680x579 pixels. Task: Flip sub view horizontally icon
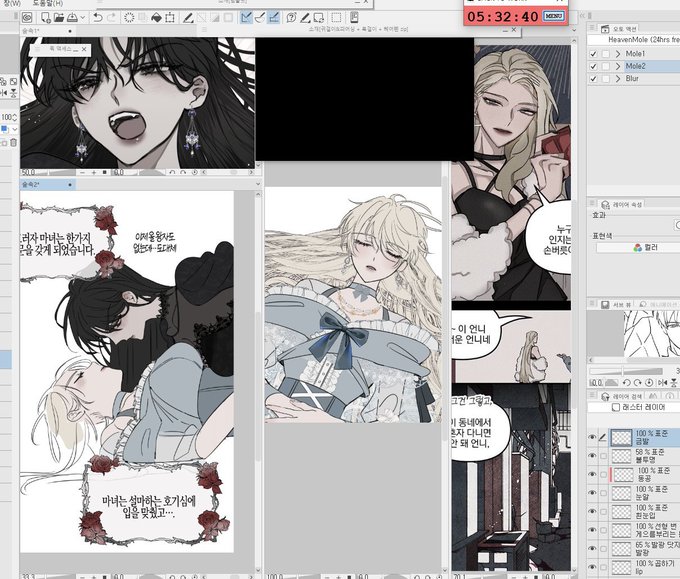(662, 383)
